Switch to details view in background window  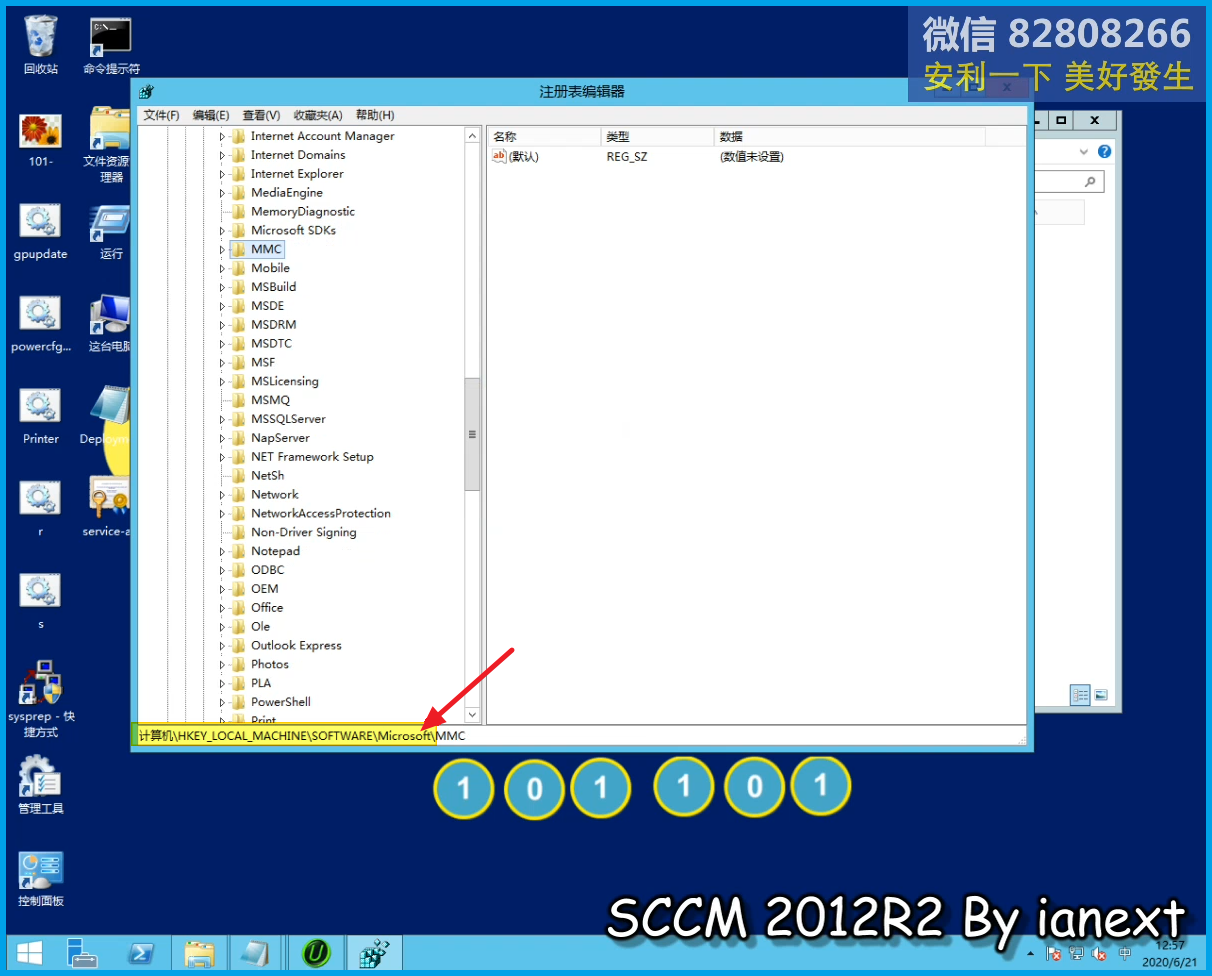pos(1080,695)
